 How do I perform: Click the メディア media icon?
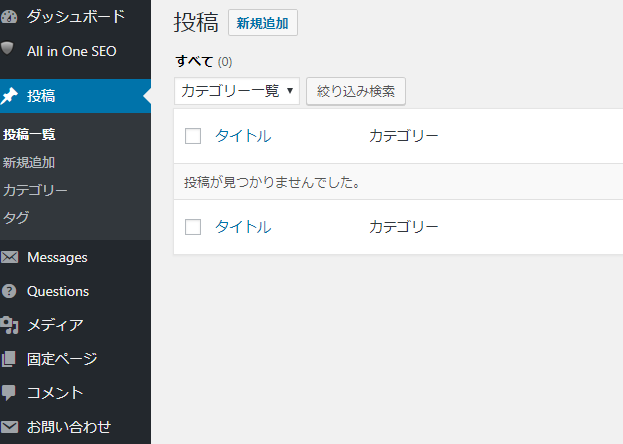10,325
